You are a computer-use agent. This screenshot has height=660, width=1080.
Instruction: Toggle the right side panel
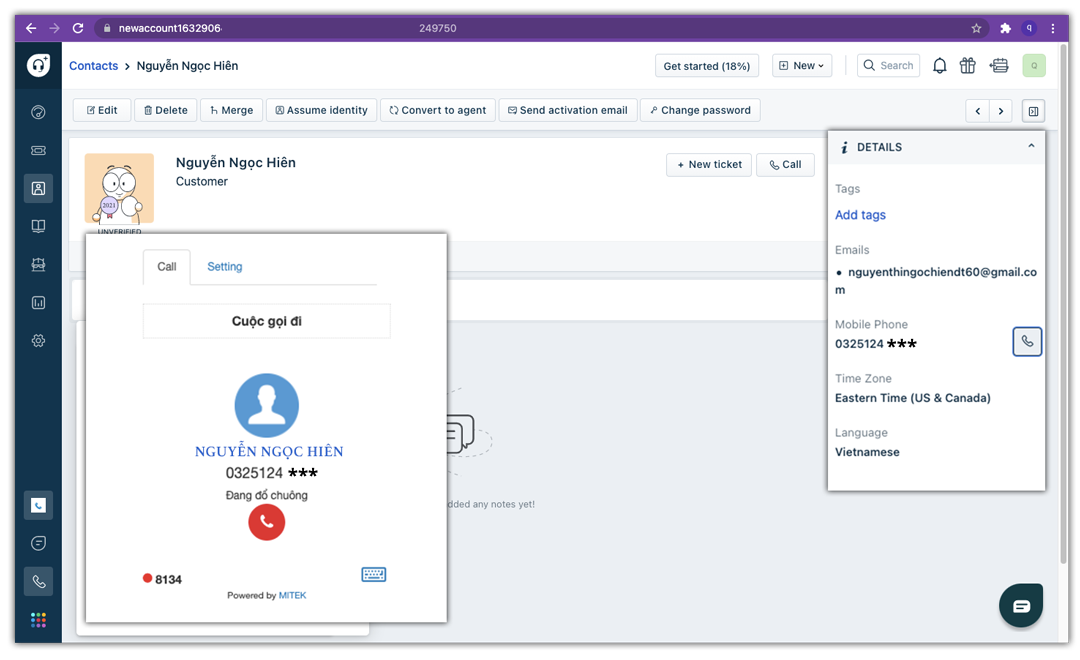pos(1033,111)
